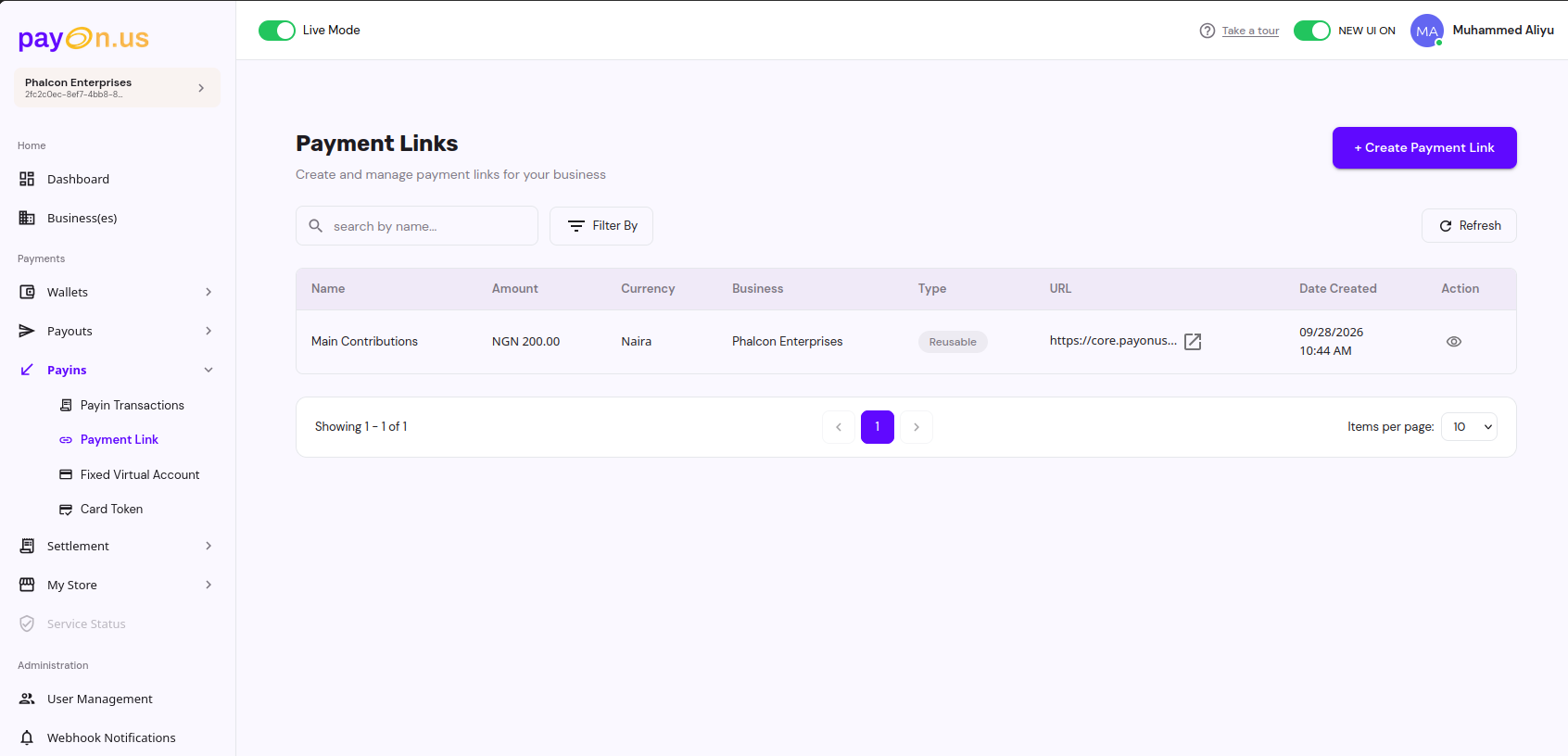The image size is (1568, 756).
Task: Click the Payins arrow icon
Action: point(27,370)
